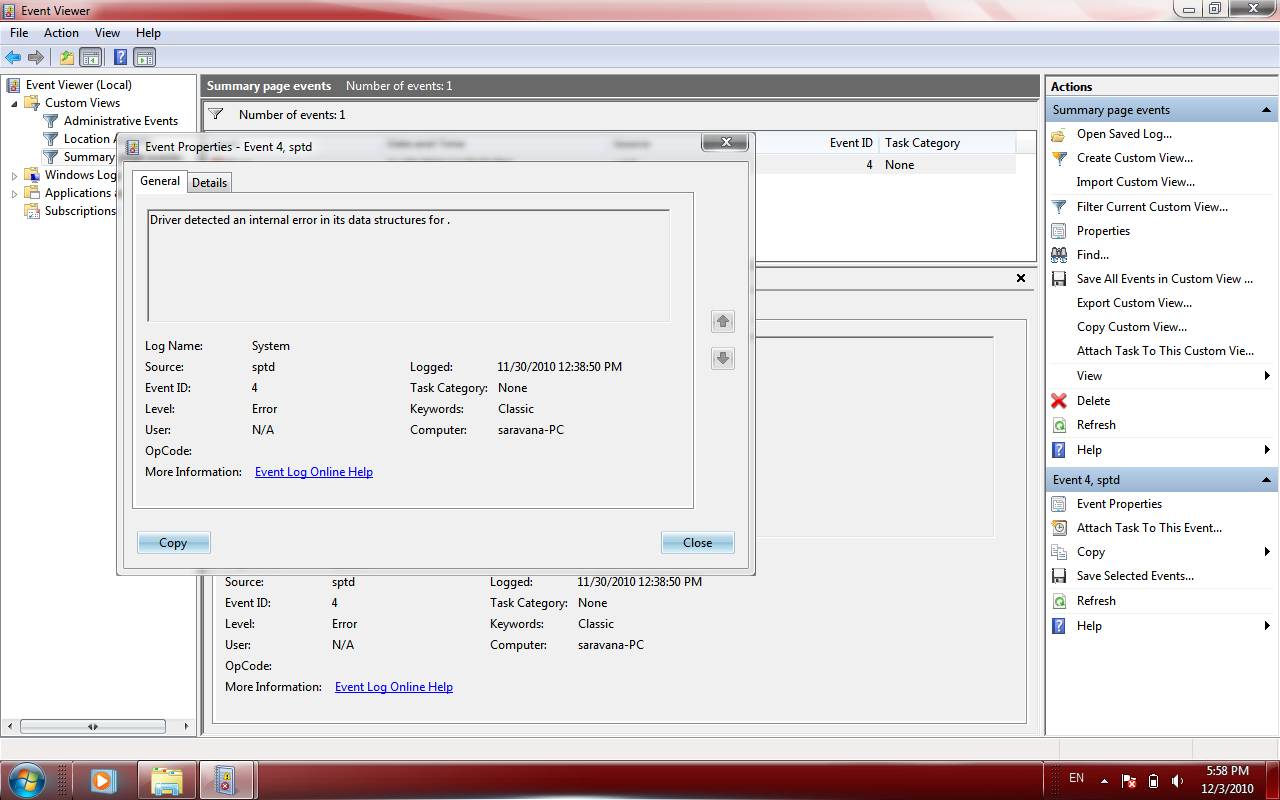Click Export Custom View action
This screenshot has width=1280, height=800.
tap(1134, 303)
